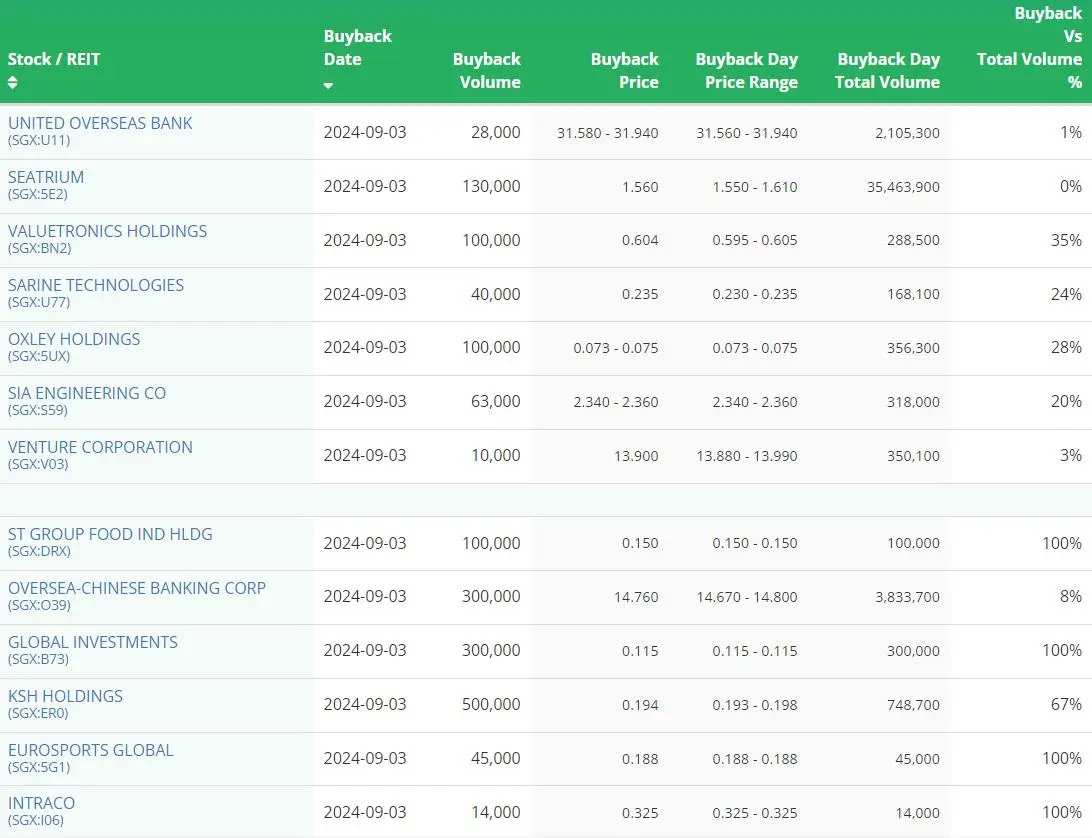Select KSH price range 0.193 - 0.198
The width and height of the screenshot is (1092, 838).
tap(755, 705)
